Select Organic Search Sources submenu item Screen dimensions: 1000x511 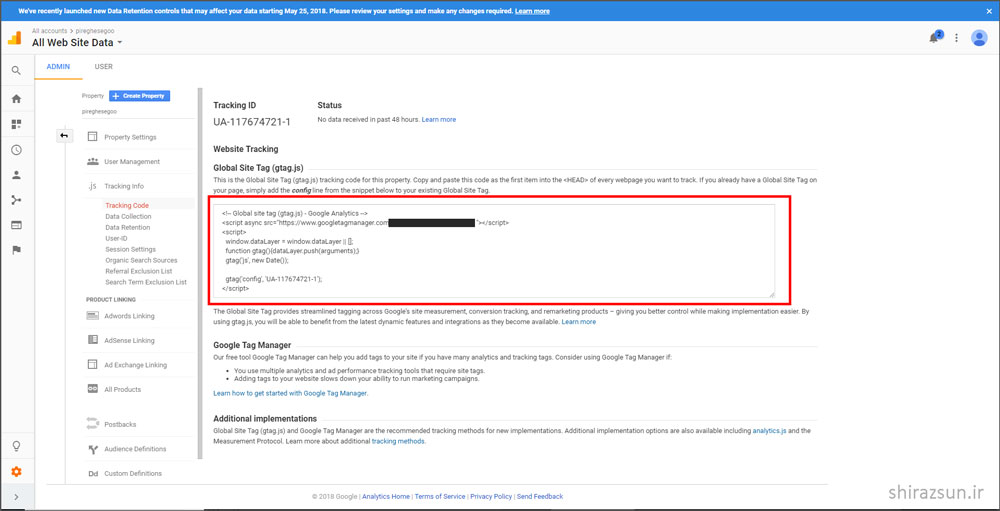point(141,260)
